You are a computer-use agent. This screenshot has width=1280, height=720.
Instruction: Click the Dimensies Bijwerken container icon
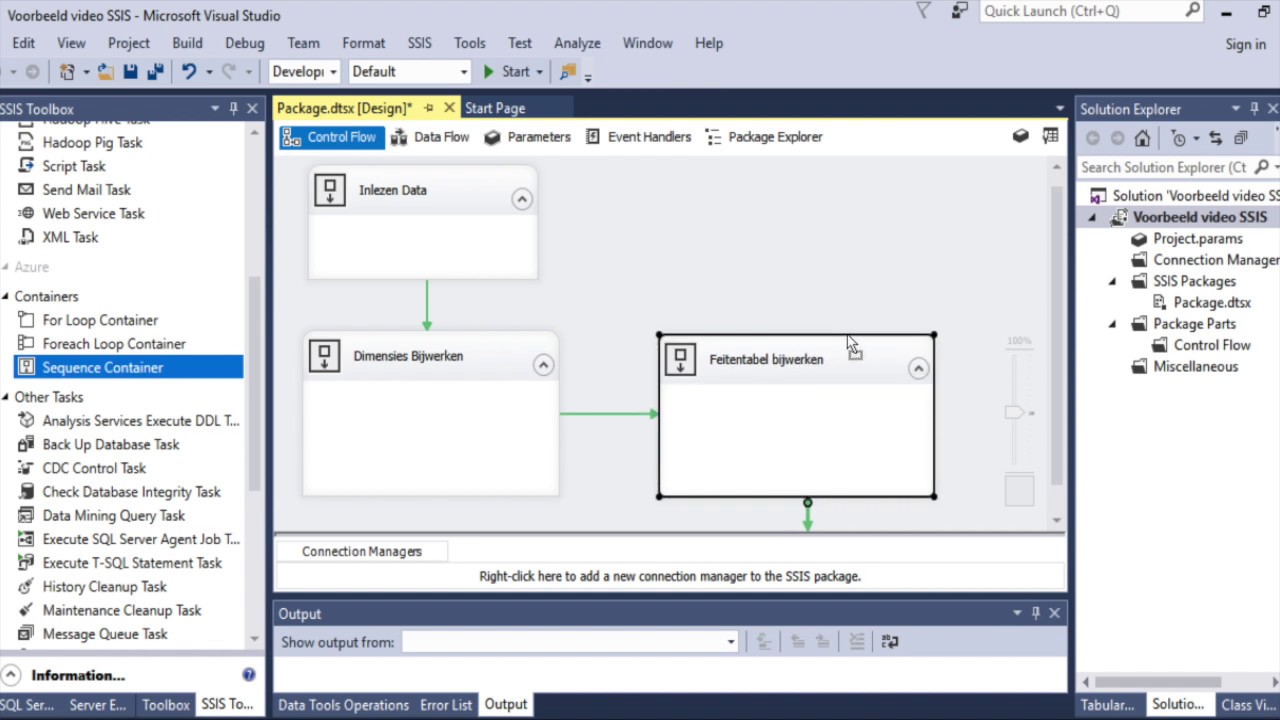click(x=324, y=357)
